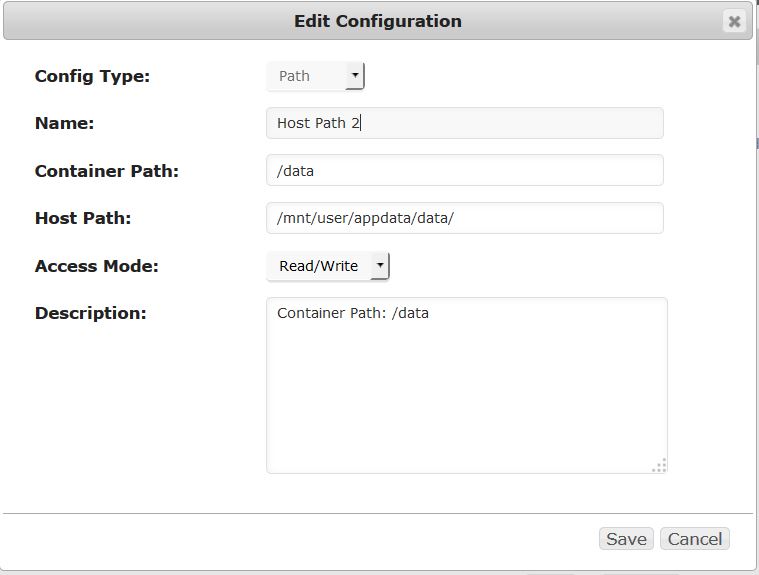Click the 'Host Path:' label
Viewport: 759px width, 575px height.
[83, 218]
